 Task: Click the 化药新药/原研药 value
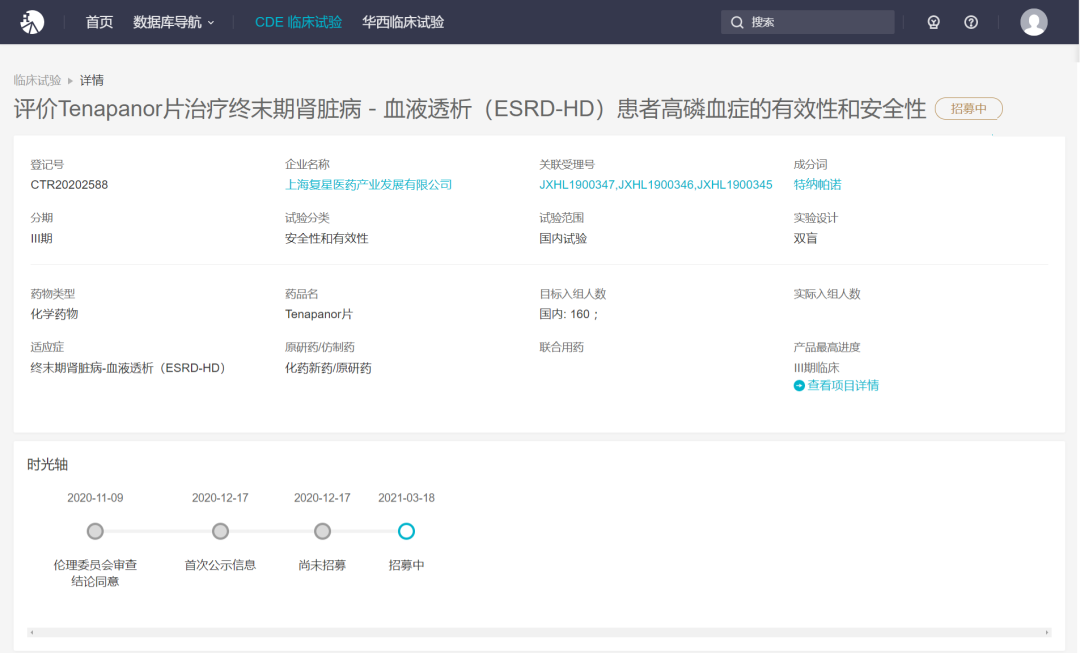point(328,368)
